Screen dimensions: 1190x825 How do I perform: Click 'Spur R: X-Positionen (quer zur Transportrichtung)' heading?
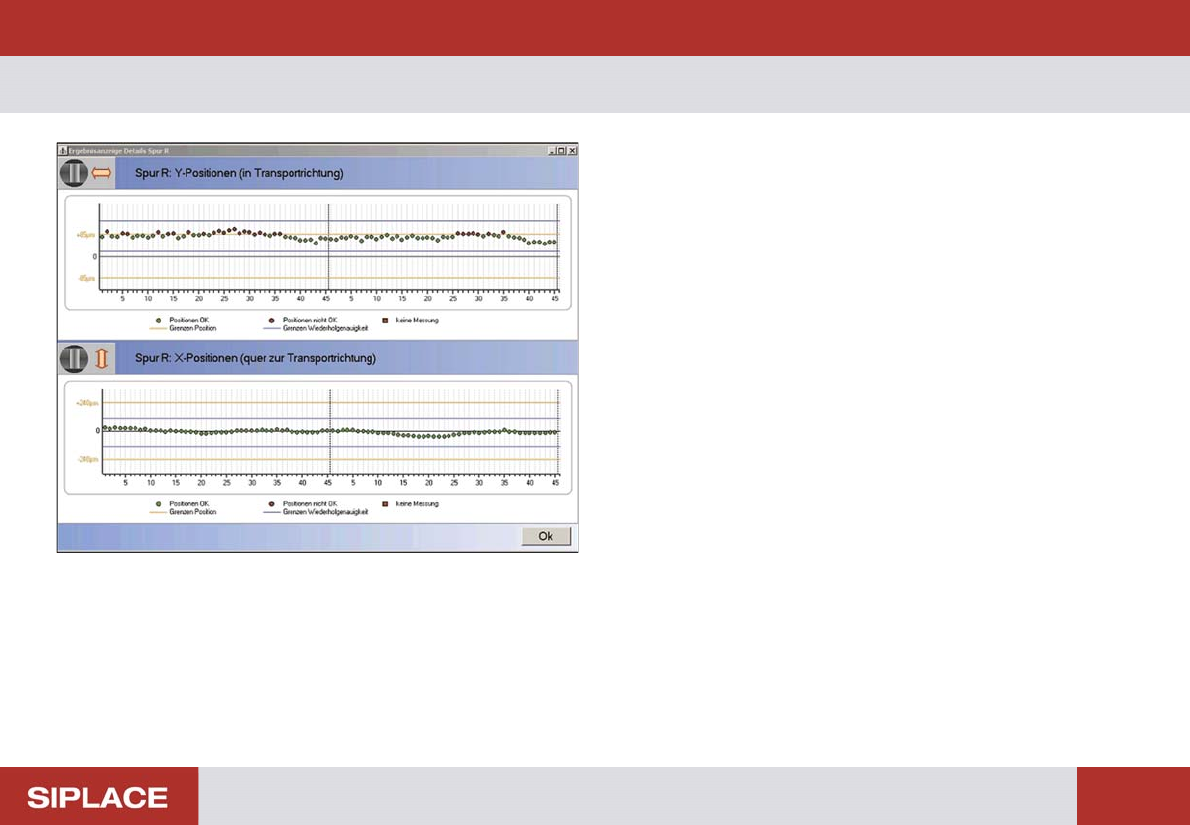pyautogui.click(x=255, y=357)
